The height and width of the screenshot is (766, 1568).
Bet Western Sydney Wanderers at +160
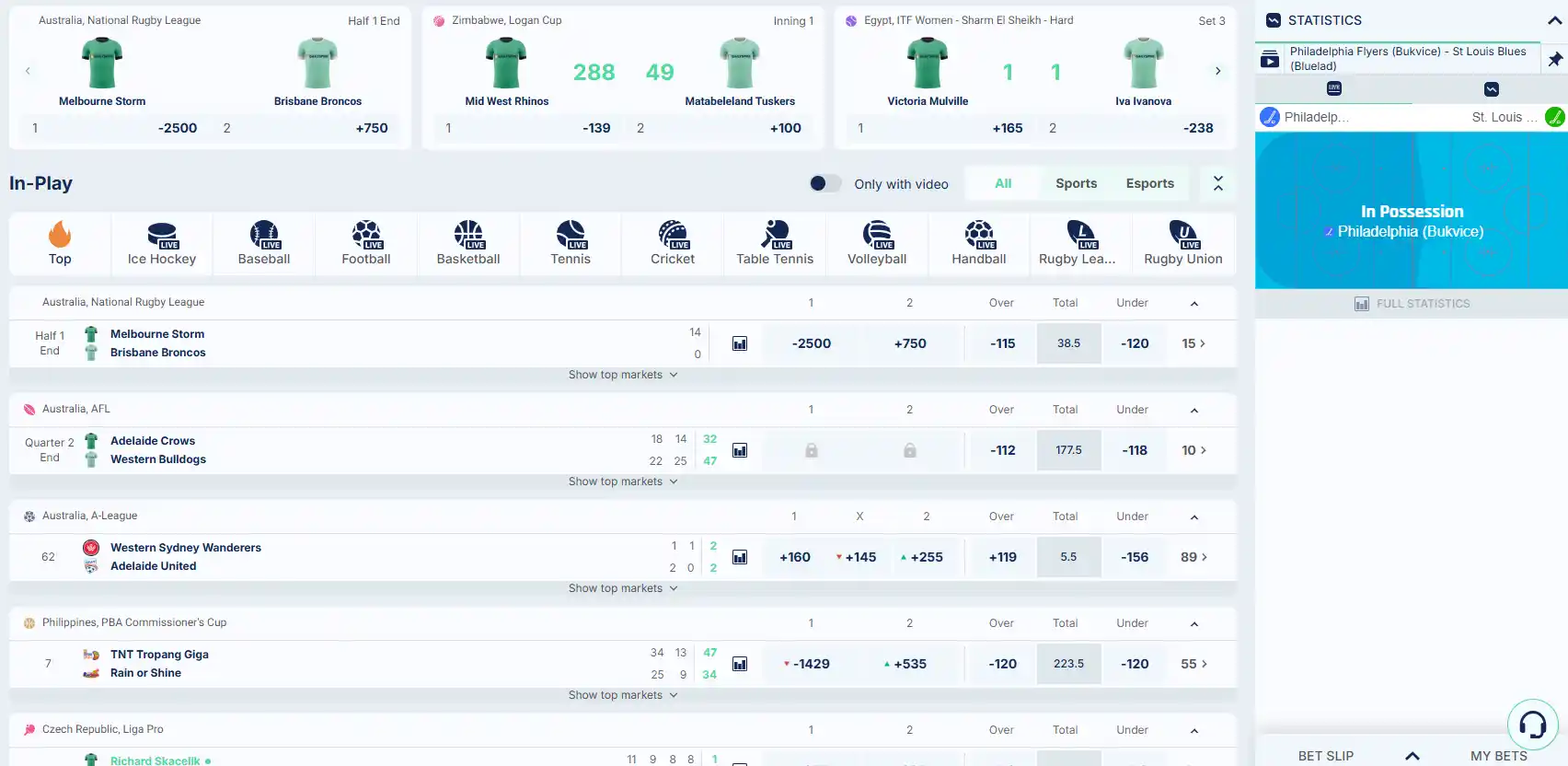click(795, 557)
